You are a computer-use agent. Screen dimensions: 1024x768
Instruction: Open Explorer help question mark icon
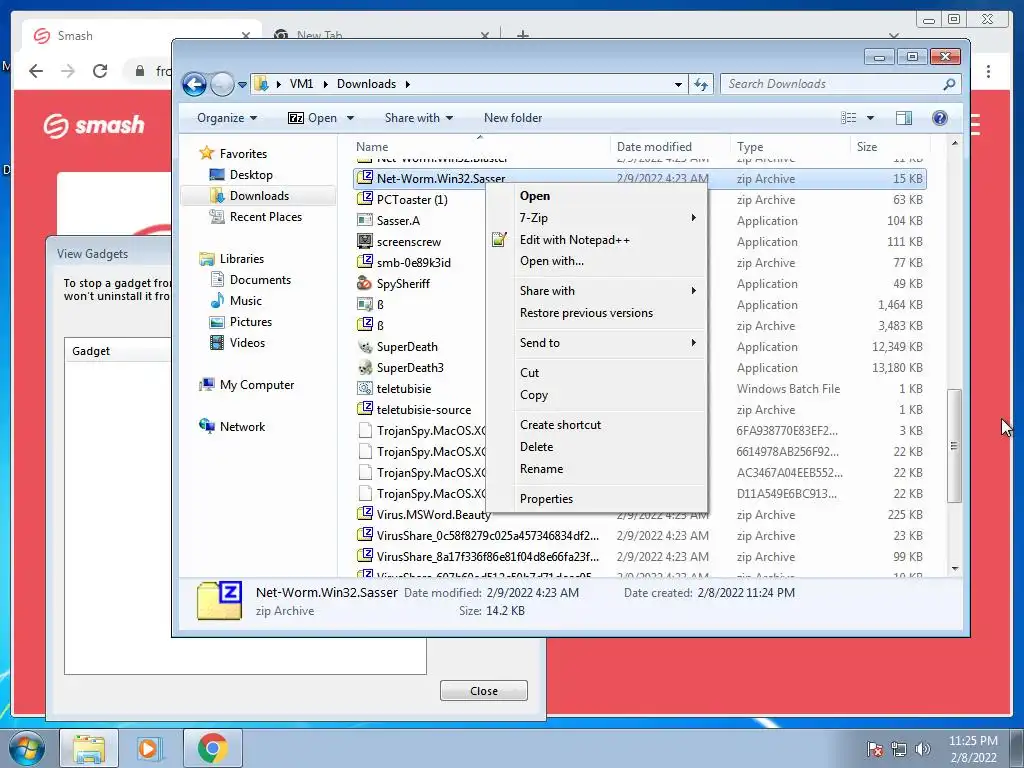coord(940,118)
